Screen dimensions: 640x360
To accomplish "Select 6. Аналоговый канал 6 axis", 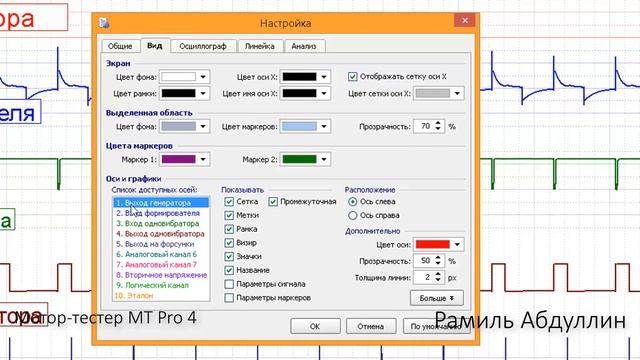I will point(161,254).
